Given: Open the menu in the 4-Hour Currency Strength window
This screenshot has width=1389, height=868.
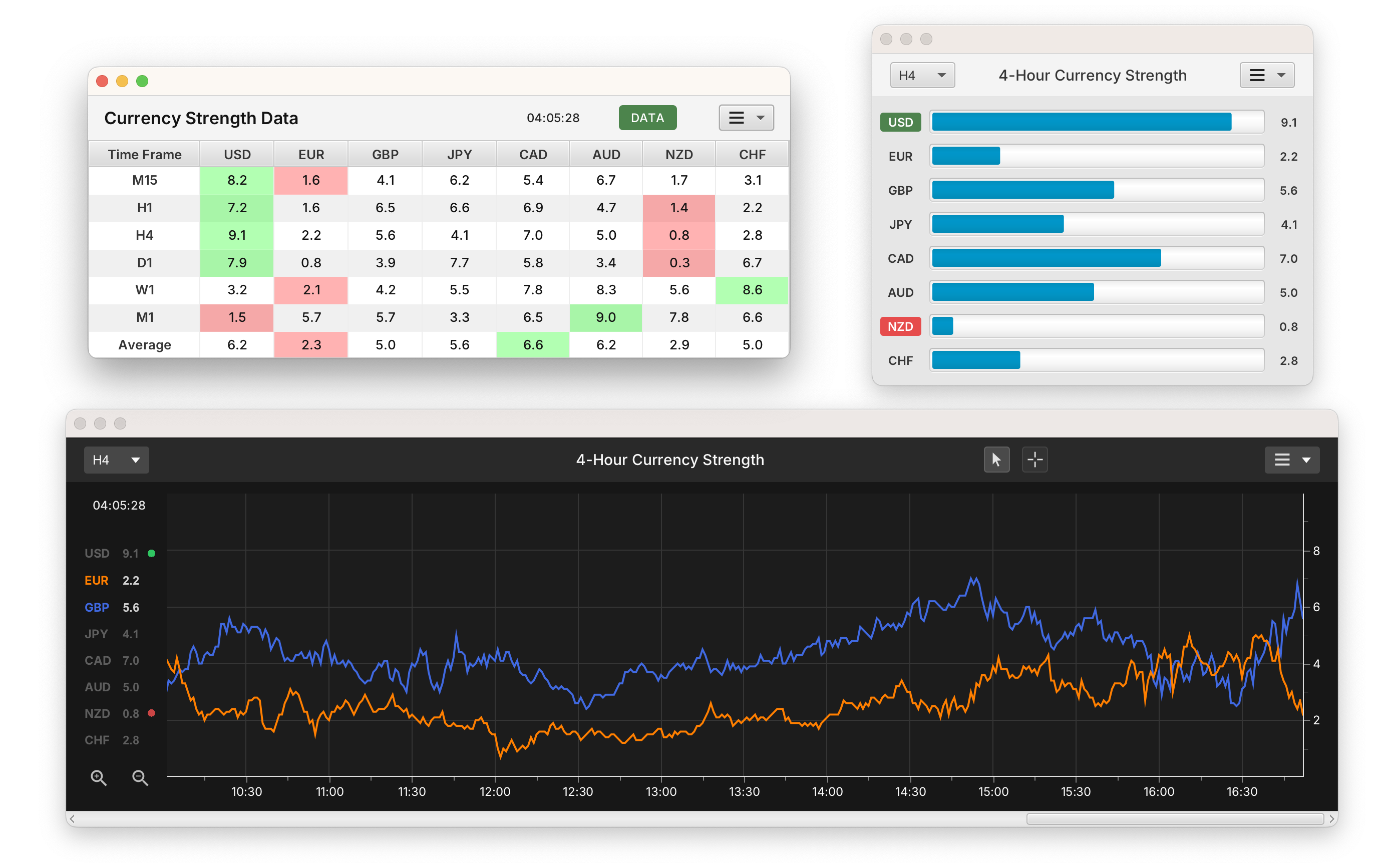Looking at the screenshot, I should pyautogui.click(x=1267, y=75).
